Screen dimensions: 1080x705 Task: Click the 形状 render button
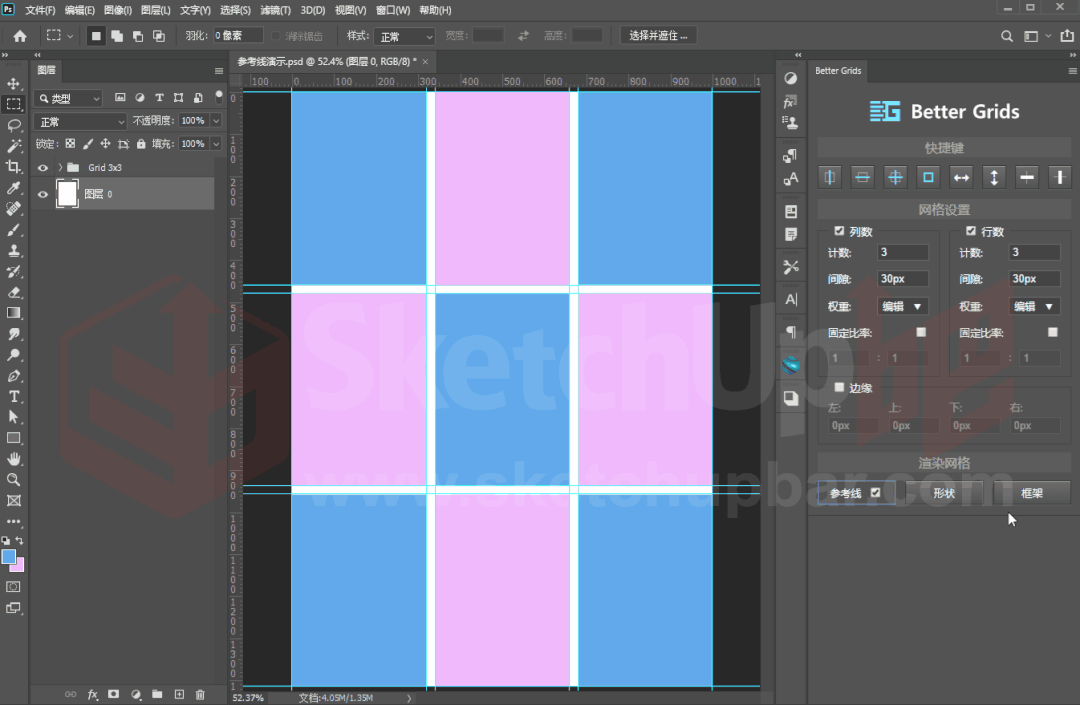tap(944, 493)
